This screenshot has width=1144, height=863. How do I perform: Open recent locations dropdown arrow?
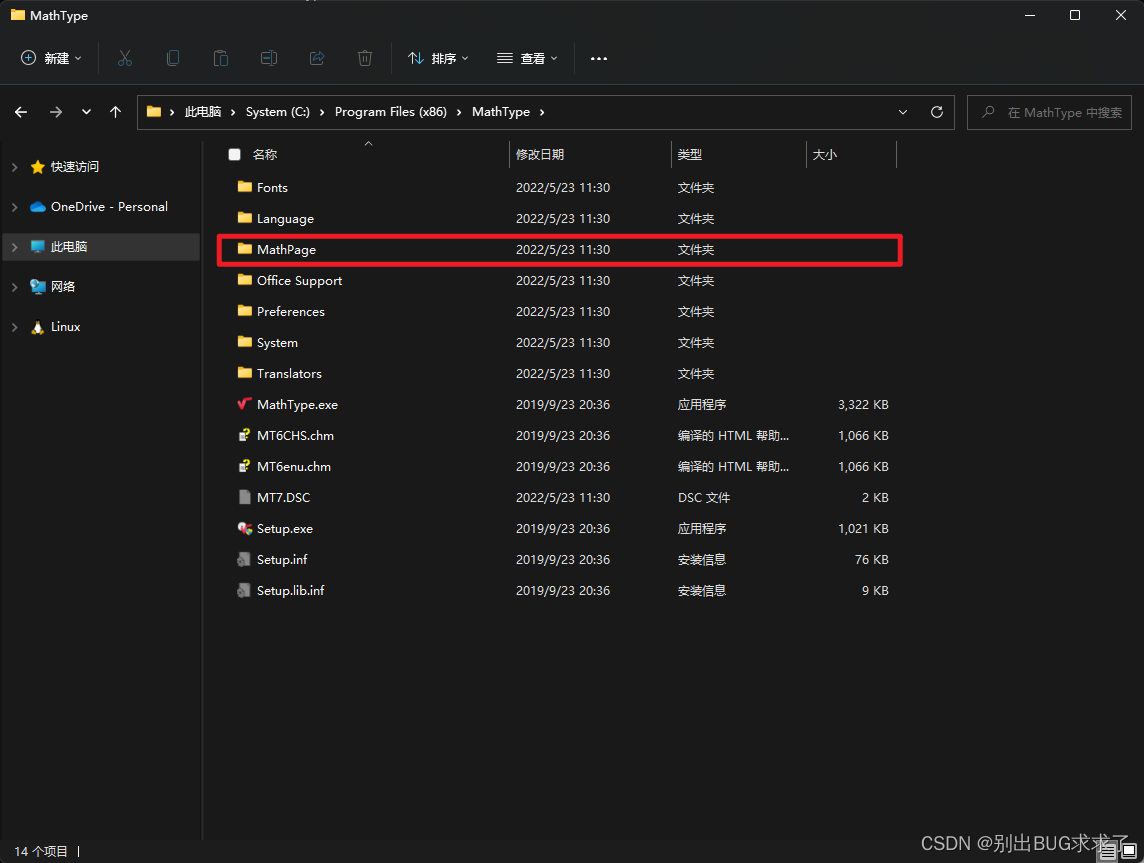(x=86, y=112)
